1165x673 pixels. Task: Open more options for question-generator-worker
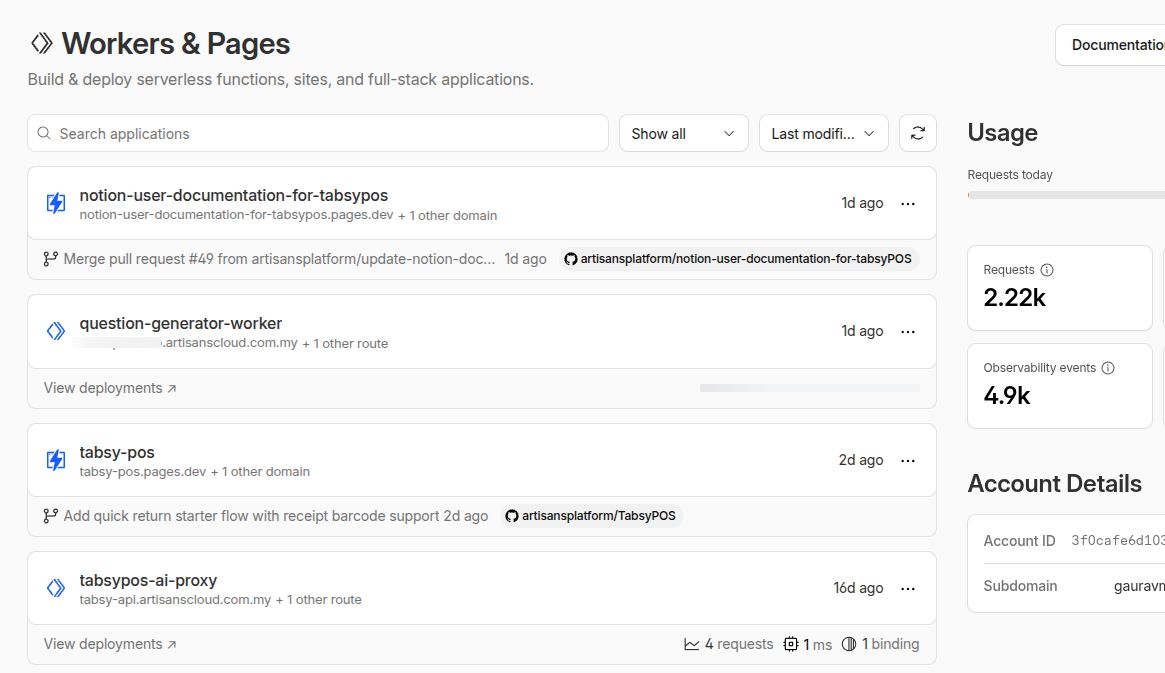pos(908,331)
